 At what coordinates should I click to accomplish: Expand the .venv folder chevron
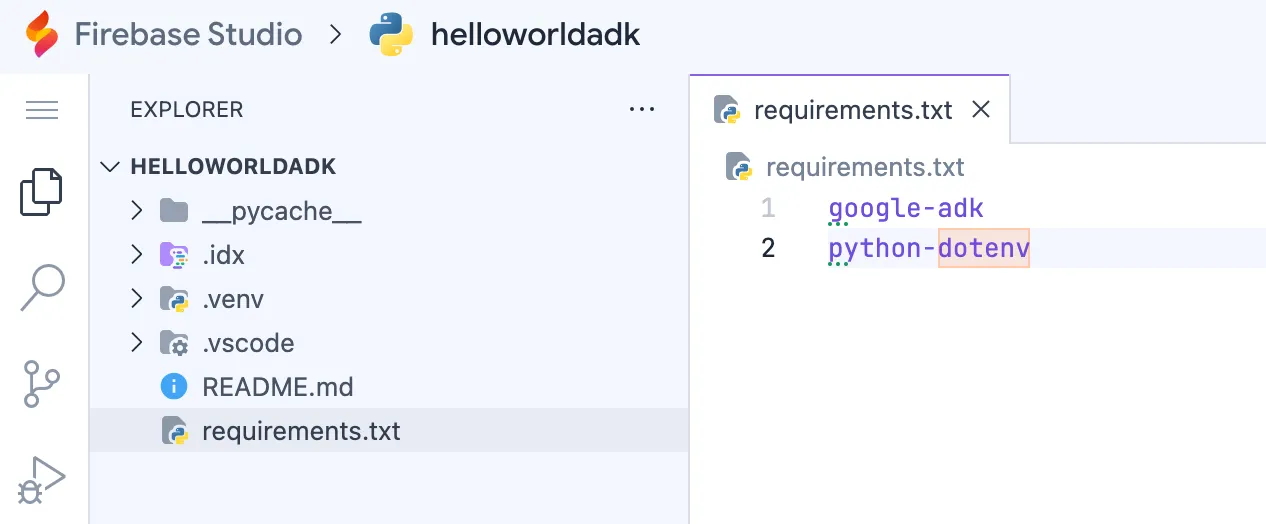138,299
